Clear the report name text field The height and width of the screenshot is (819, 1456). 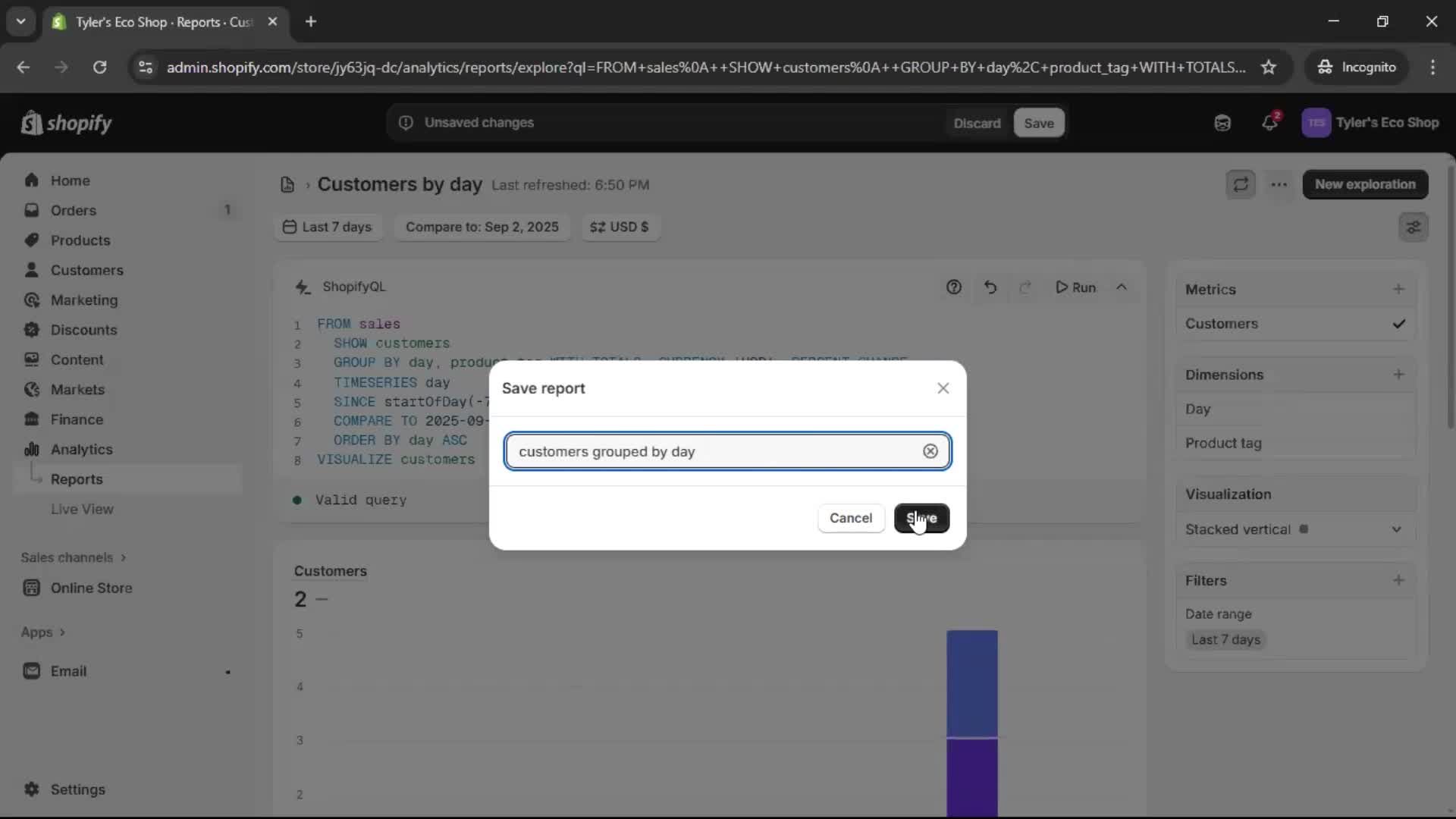point(930,451)
